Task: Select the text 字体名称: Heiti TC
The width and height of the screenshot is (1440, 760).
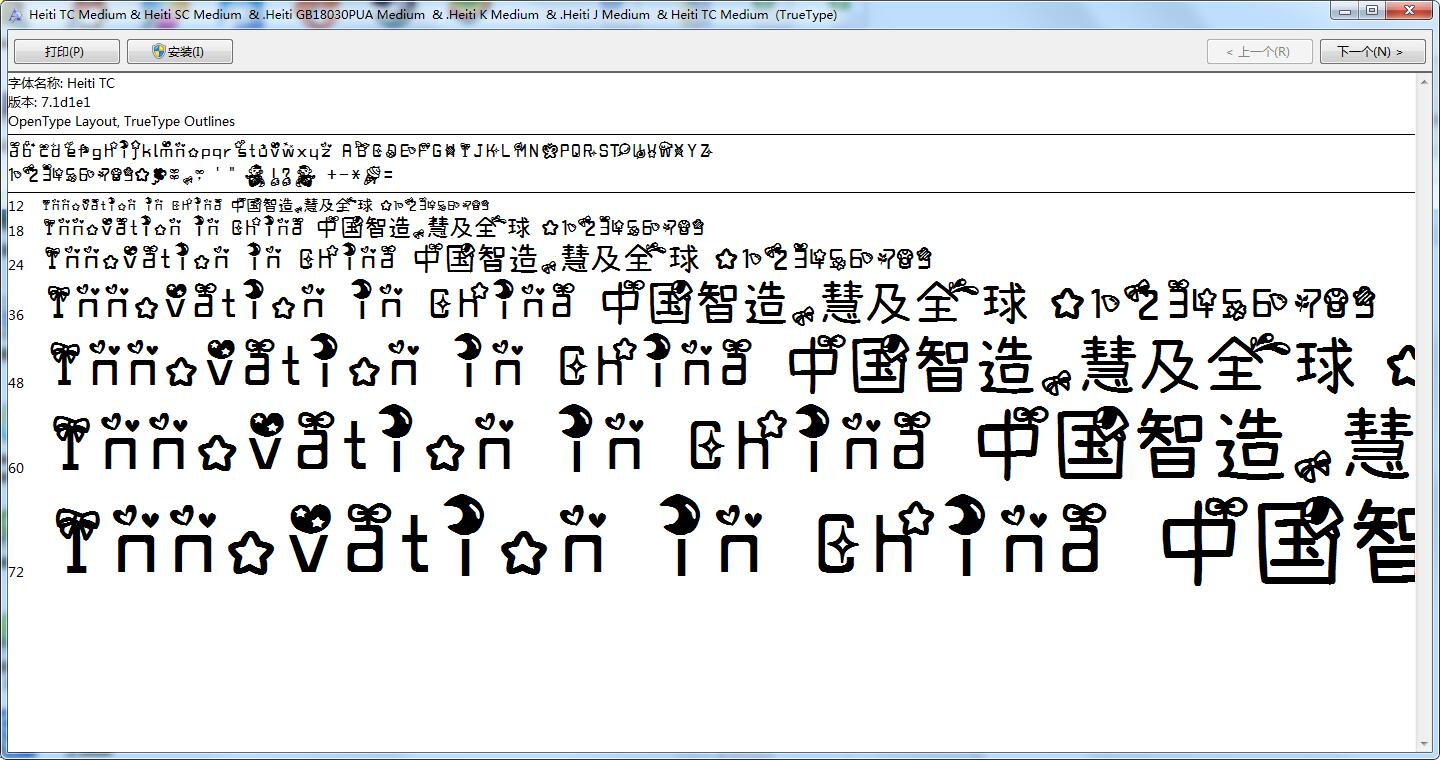Action: 62,83
